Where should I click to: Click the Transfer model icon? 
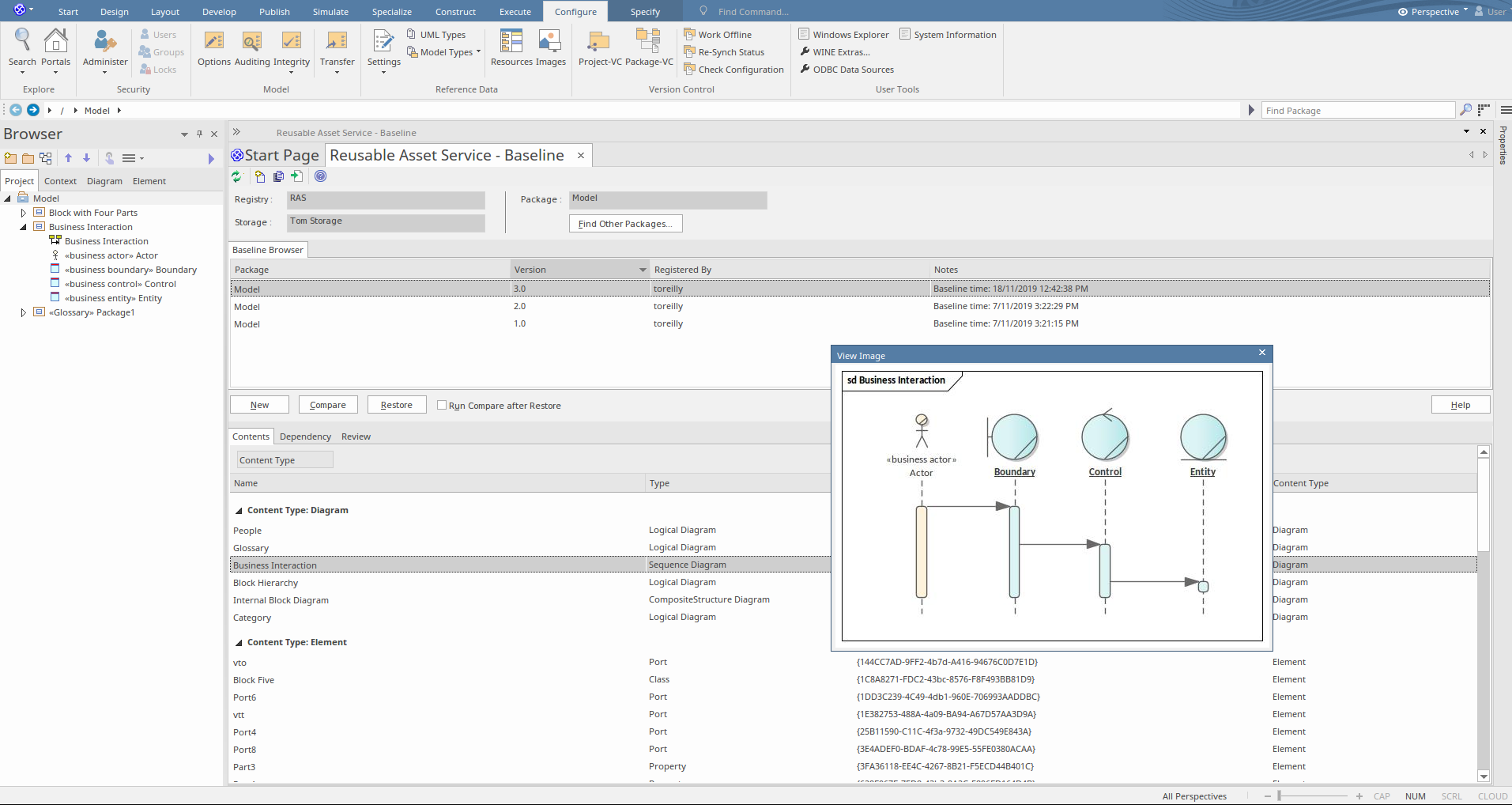337,42
